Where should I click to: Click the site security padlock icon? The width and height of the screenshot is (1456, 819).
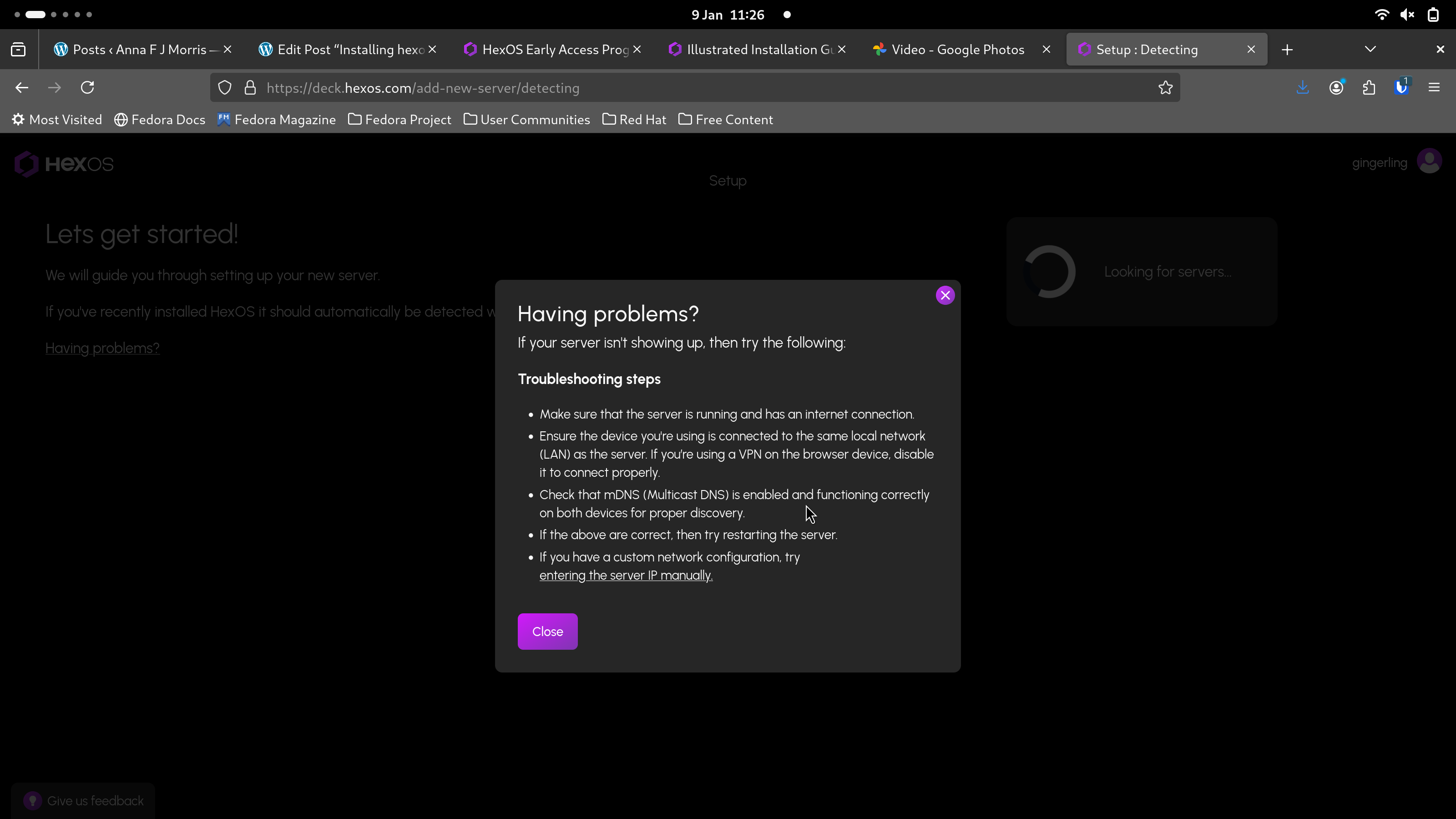pos(250,88)
